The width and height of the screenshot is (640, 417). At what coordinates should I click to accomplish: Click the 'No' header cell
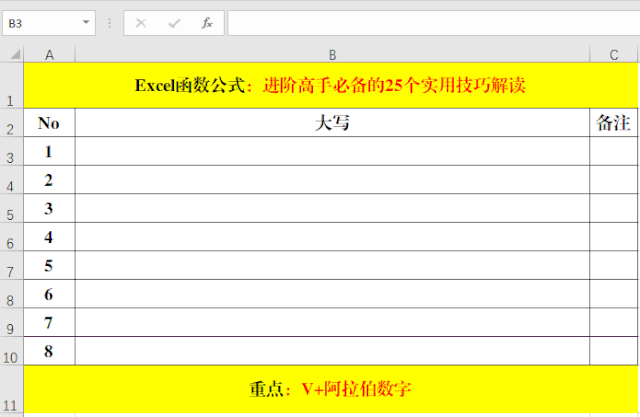tap(49, 122)
